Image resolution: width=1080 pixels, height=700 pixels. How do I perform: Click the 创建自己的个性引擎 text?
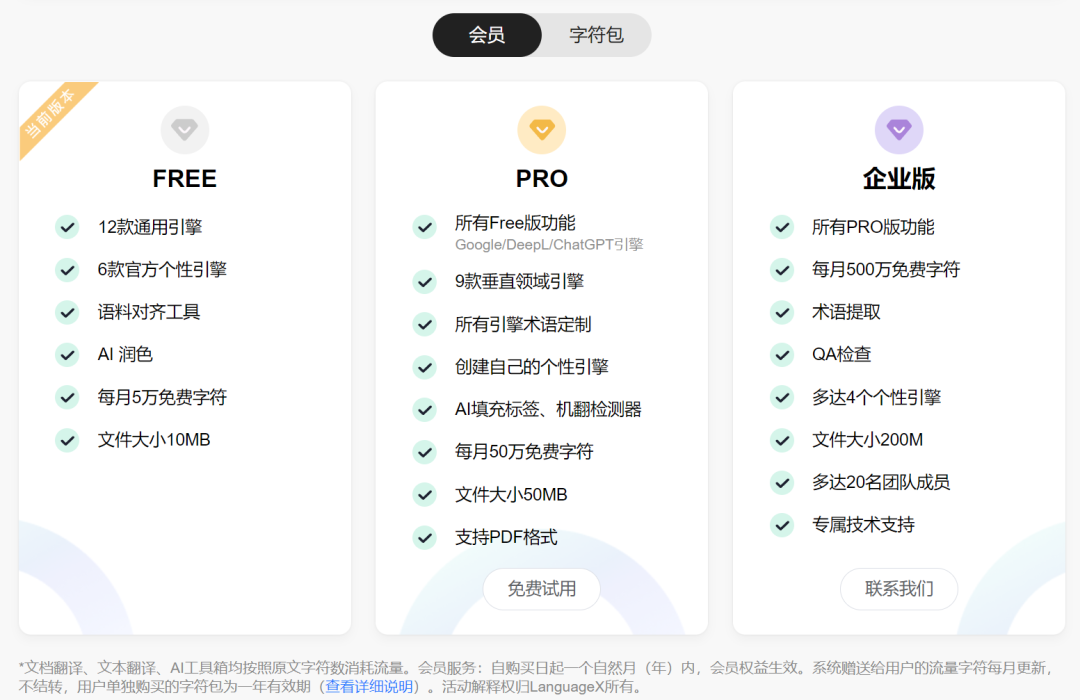pos(532,367)
